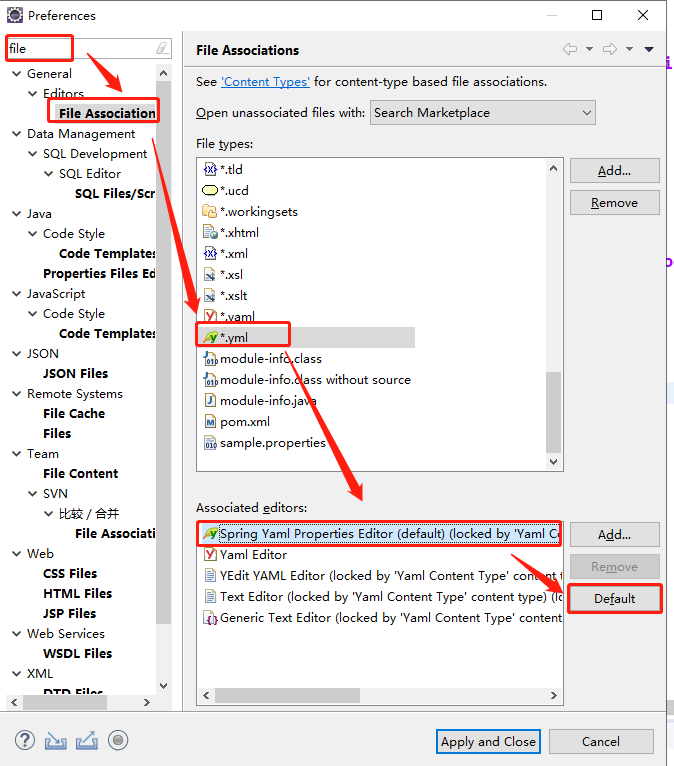Select the Yaml Editor entry icon
The height and width of the screenshot is (766, 674).
210,554
